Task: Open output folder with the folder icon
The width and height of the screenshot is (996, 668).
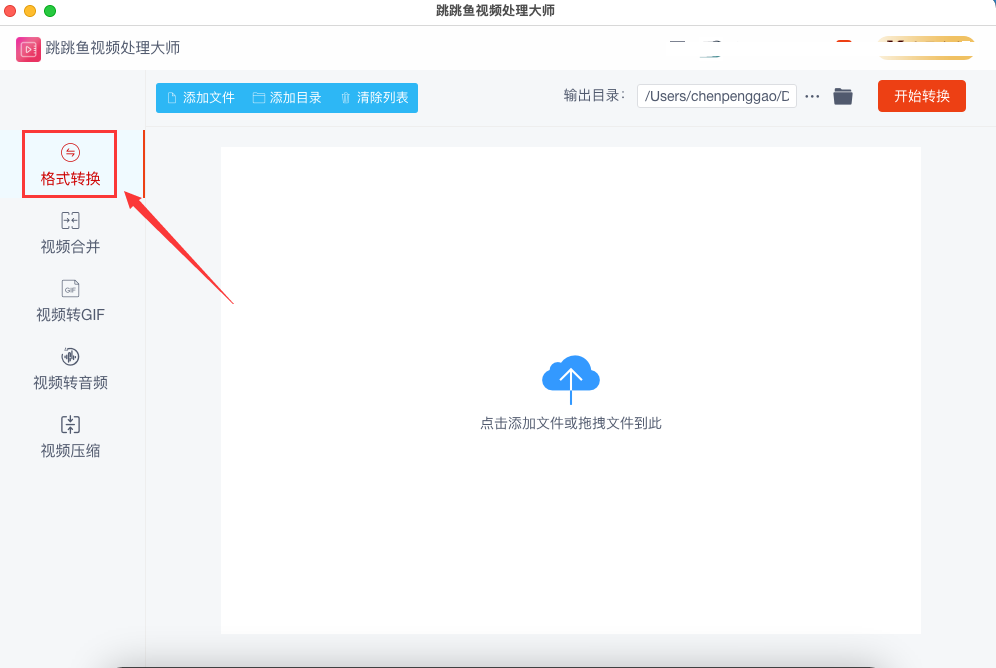Action: (843, 96)
